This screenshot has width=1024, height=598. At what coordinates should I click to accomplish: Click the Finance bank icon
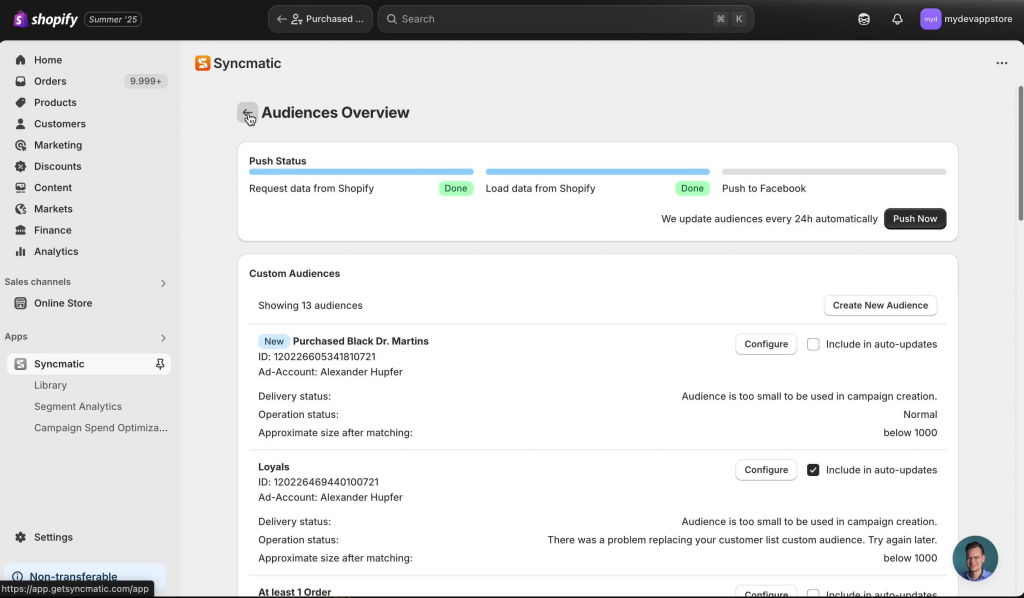(x=20, y=230)
